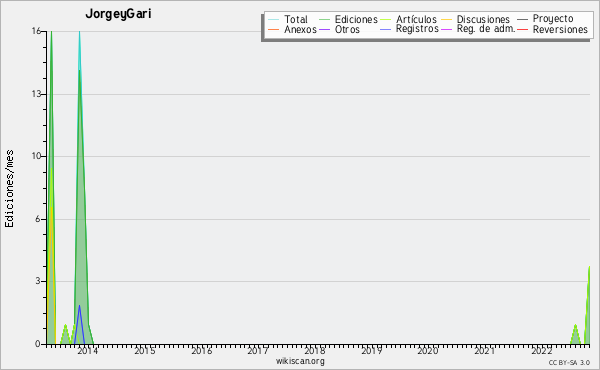This screenshot has width=600, height=370.
Task: Click the wikiscan.org caption
Action: click(300, 361)
